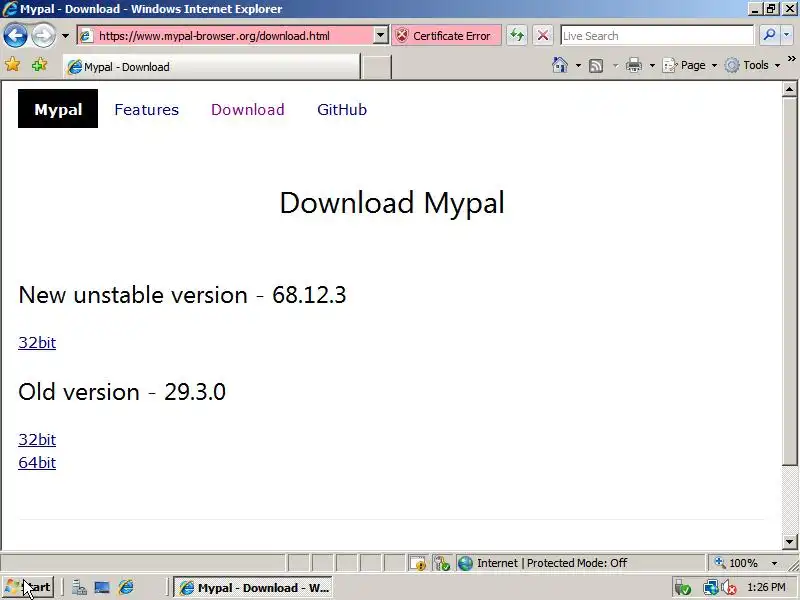
Task: Click the Show Desktop quick launch icon
Action: (102, 588)
